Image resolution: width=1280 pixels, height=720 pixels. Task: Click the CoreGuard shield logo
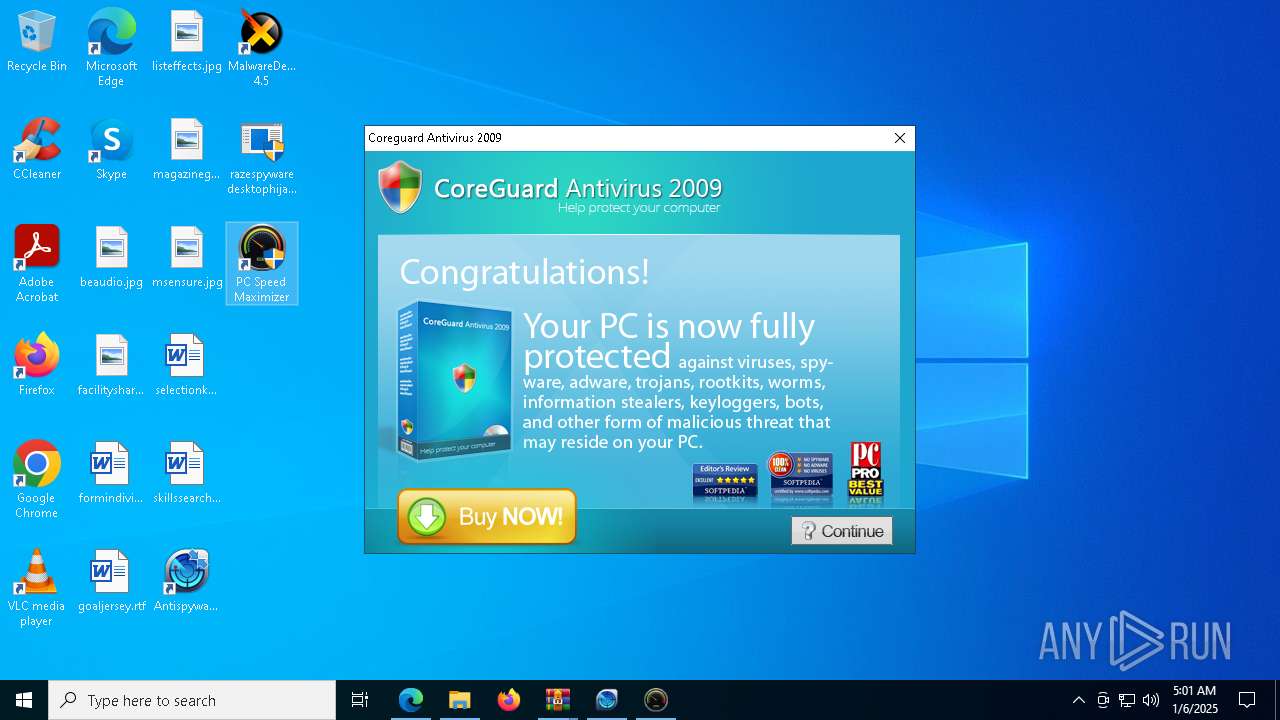(400, 187)
